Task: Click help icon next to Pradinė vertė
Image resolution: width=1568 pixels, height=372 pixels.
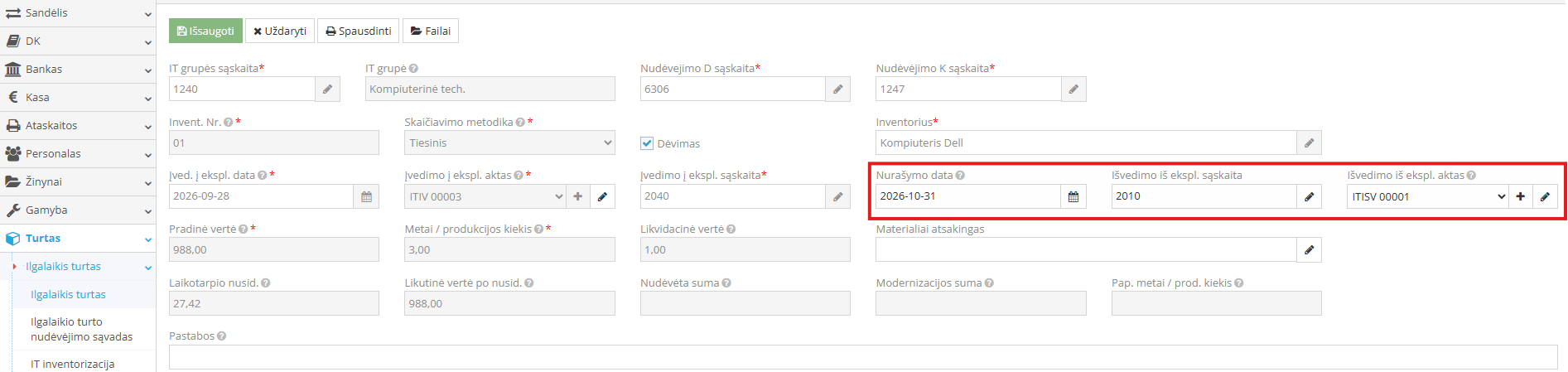Action: (x=244, y=229)
